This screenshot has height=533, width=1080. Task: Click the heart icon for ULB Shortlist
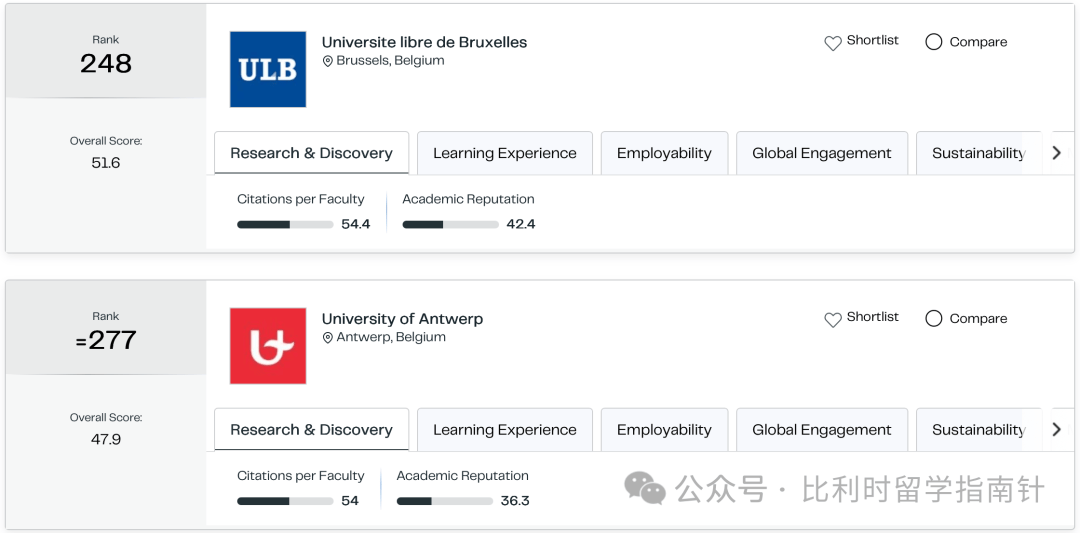tap(833, 43)
